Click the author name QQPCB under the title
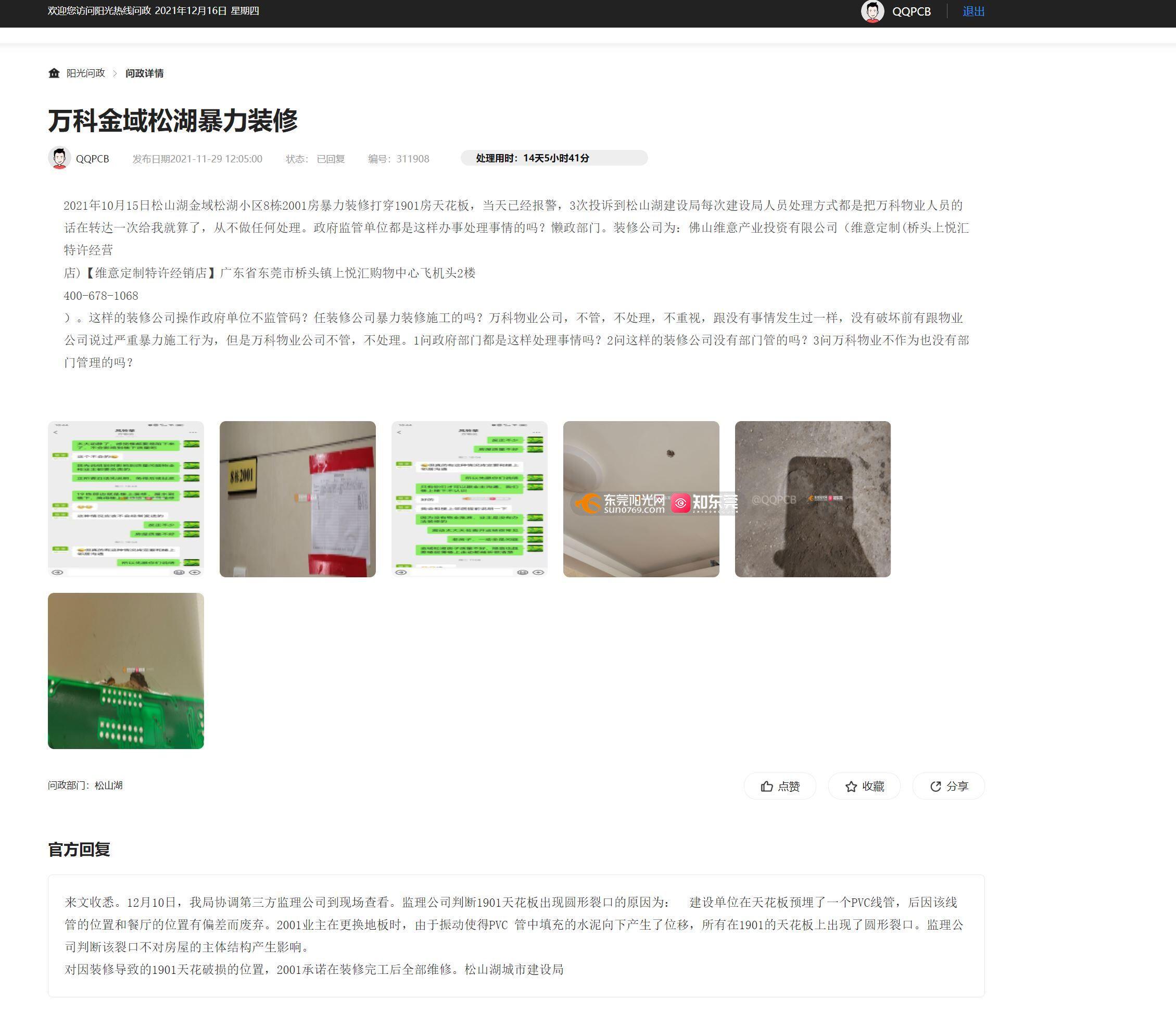1176x1014 pixels. click(93, 159)
